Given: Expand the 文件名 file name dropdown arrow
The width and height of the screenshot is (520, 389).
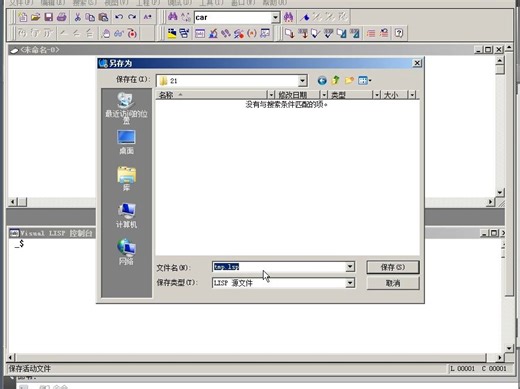Looking at the screenshot, I should 350,266.
